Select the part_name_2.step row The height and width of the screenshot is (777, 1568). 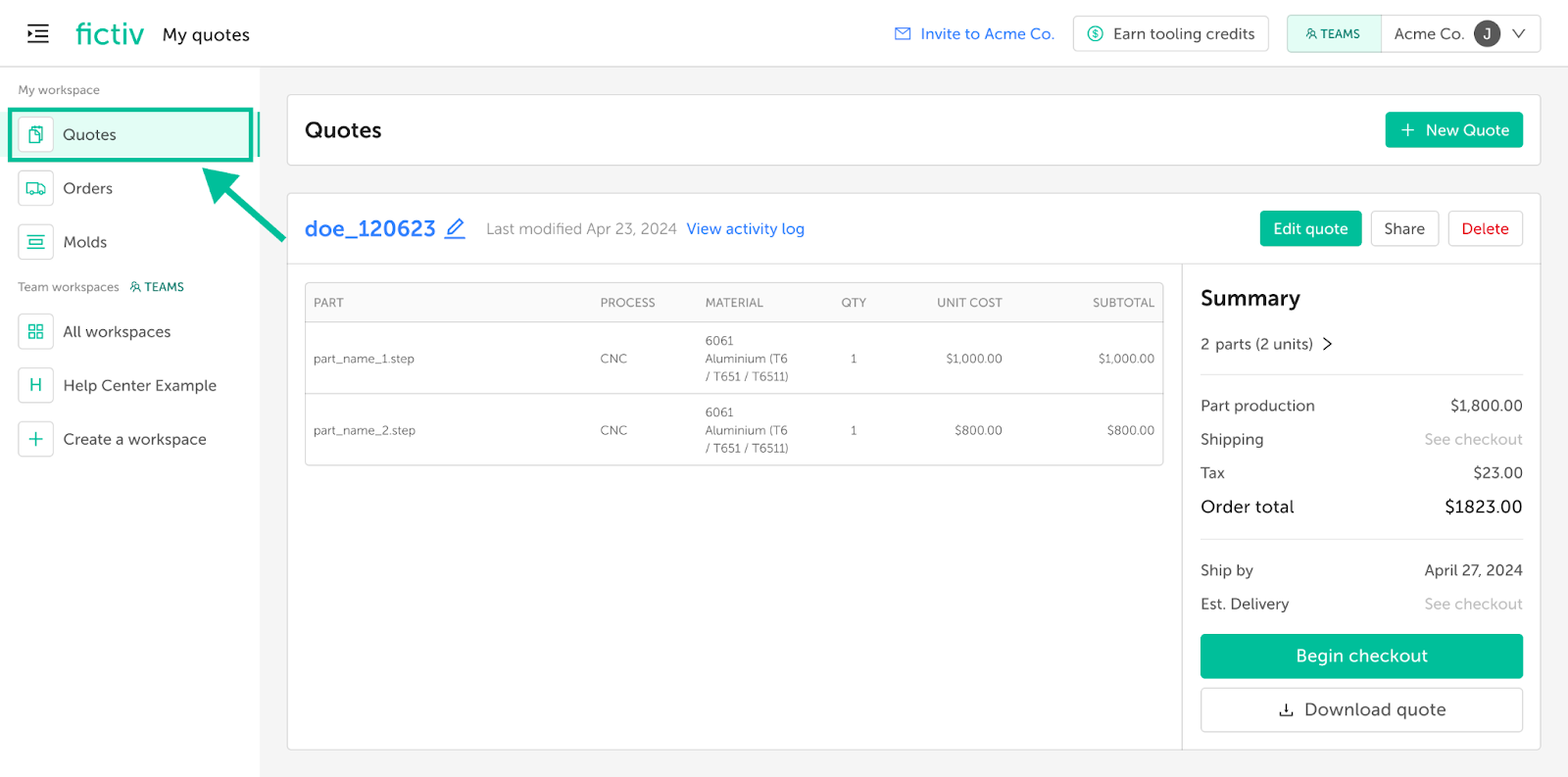(734, 430)
